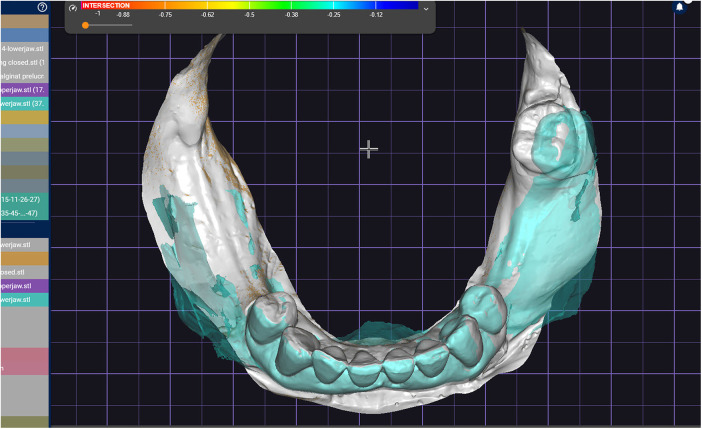Screen dimensions: 702x429
Task: Select the purple 'perjaw.stl (17.' entry
Action: [x=25, y=90]
